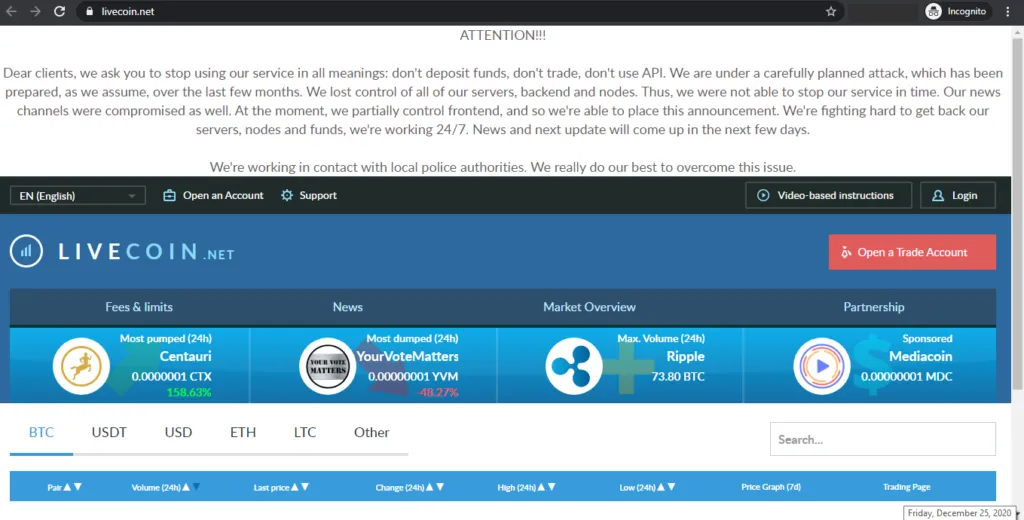
Task: Switch to the LTC market tab
Action: click(x=305, y=432)
